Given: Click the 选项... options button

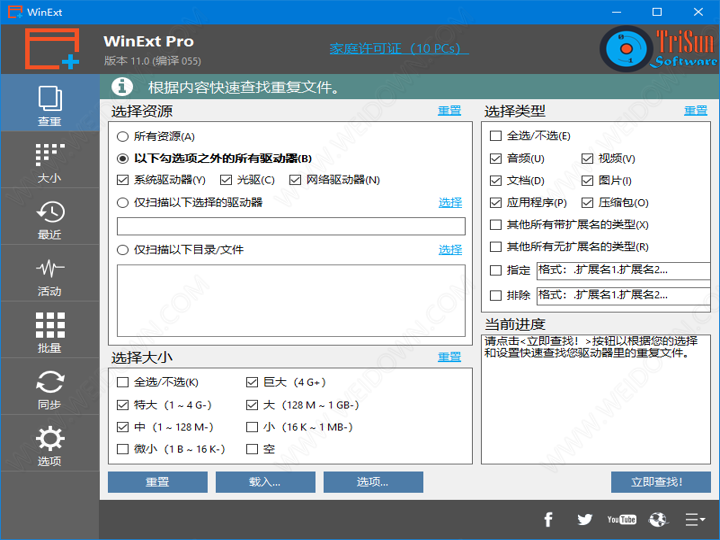Looking at the screenshot, I should click(373, 482).
